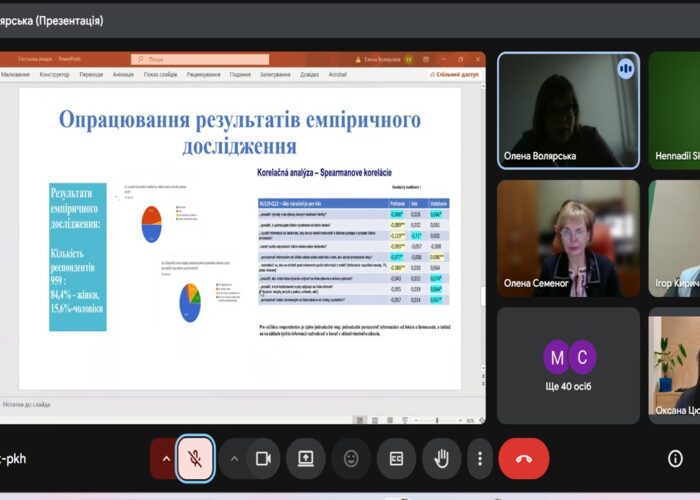Open the Анімація ribbon tab
700x500 pixels.
click(123, 74)
